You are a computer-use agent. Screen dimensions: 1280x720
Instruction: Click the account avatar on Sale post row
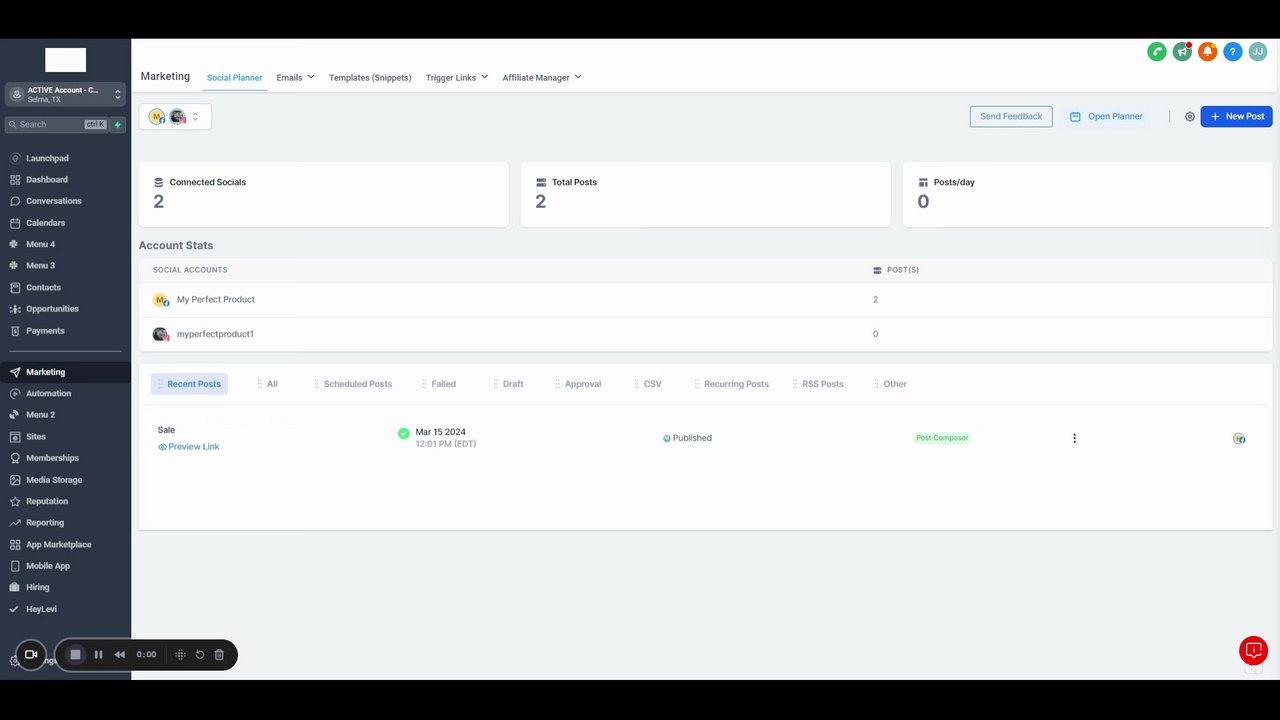[1239, 438]
